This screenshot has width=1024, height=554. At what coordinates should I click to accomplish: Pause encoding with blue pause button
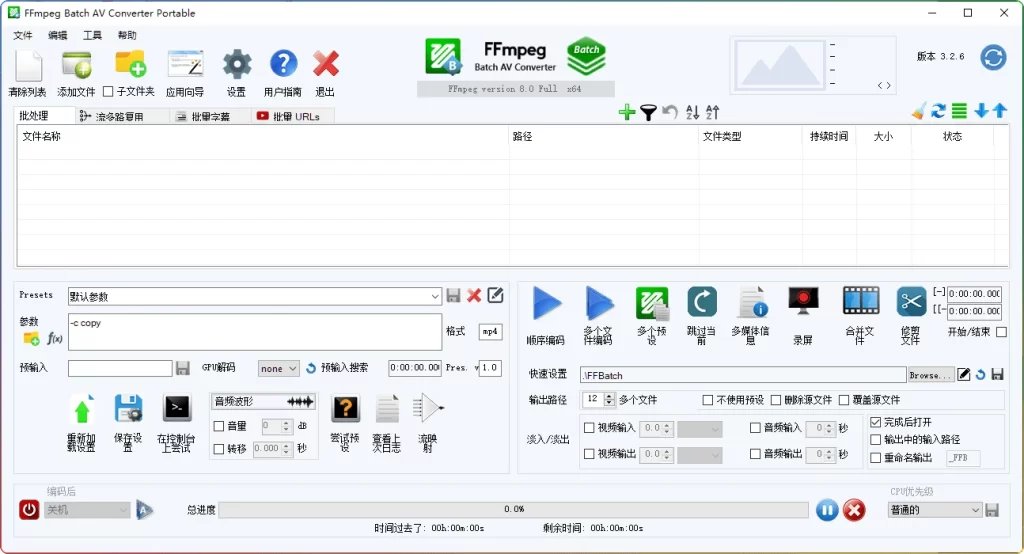point(827,510)
